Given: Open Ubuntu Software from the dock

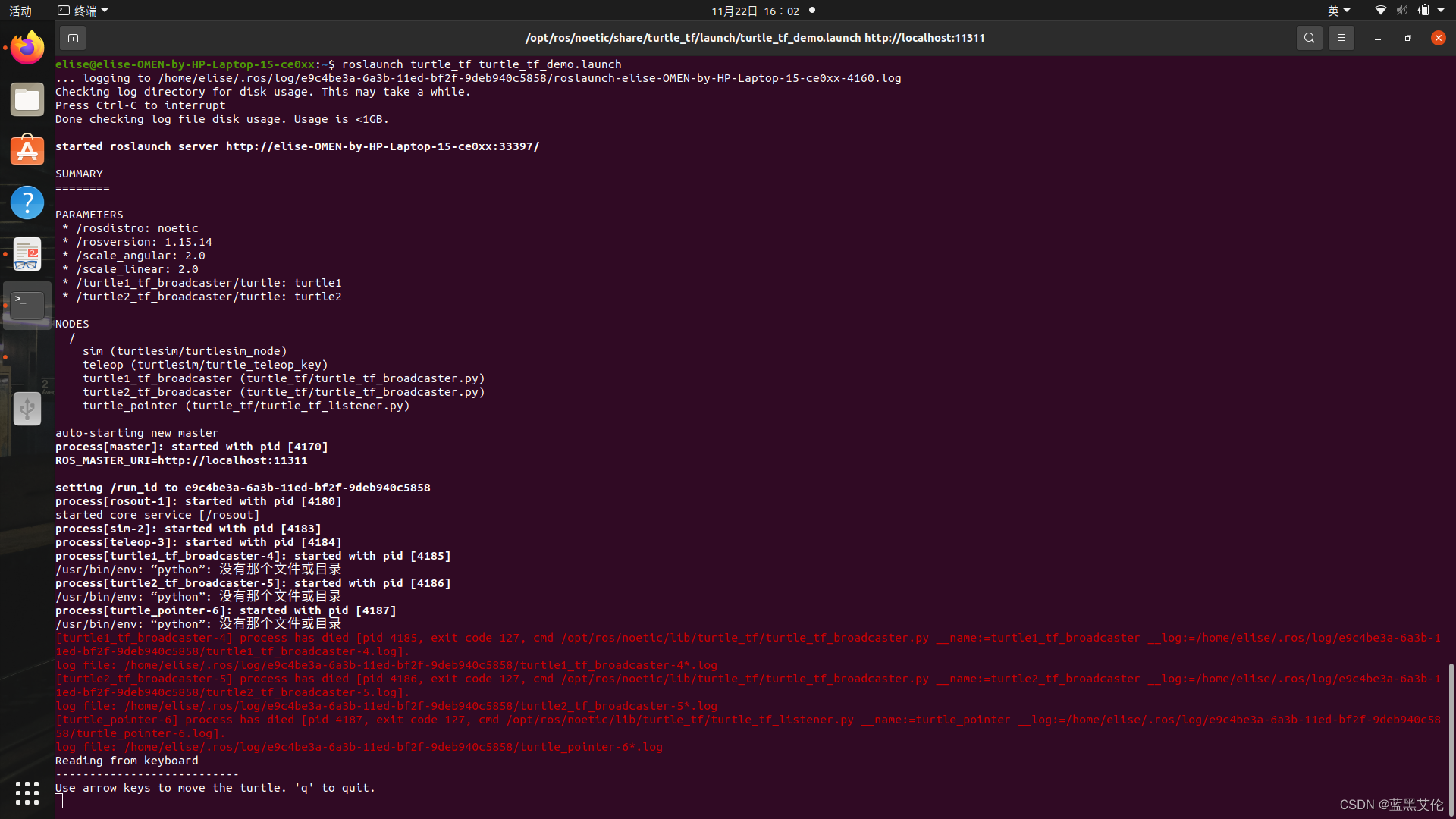Looking at the screenshot, I should pos(27,150).
